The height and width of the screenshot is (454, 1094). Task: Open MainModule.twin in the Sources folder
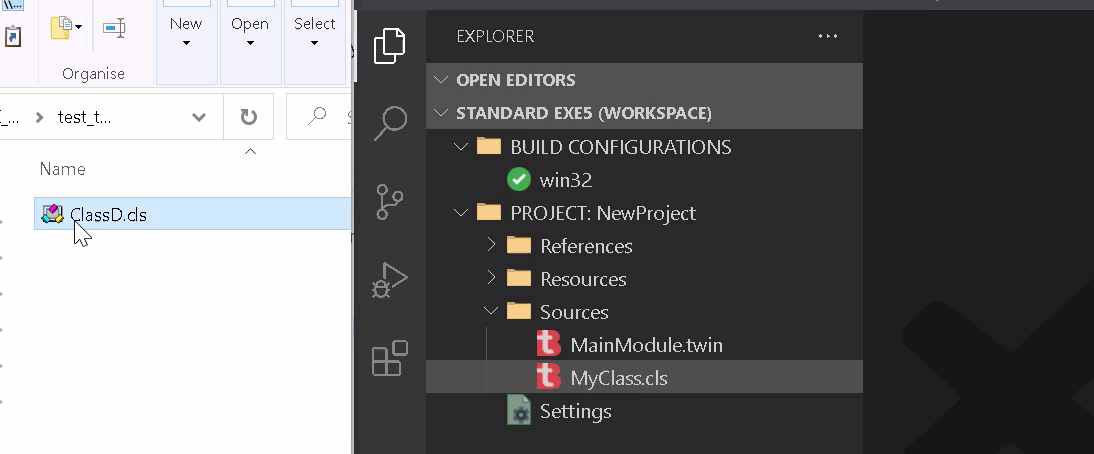(644, 345)
